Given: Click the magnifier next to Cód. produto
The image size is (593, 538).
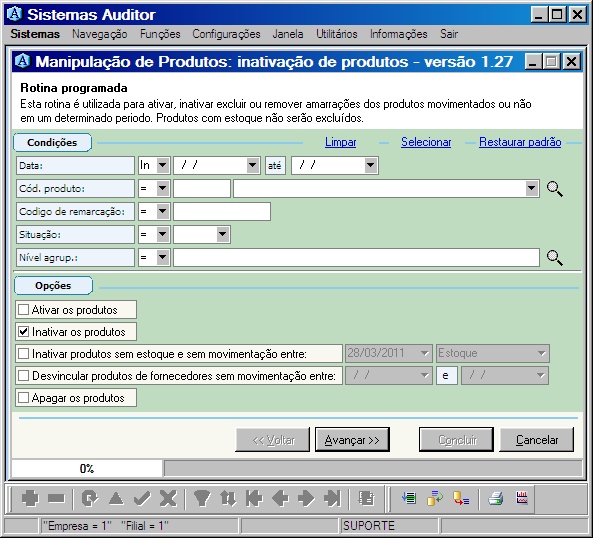Looking at the screenshot, I should (x=555, y=189).
